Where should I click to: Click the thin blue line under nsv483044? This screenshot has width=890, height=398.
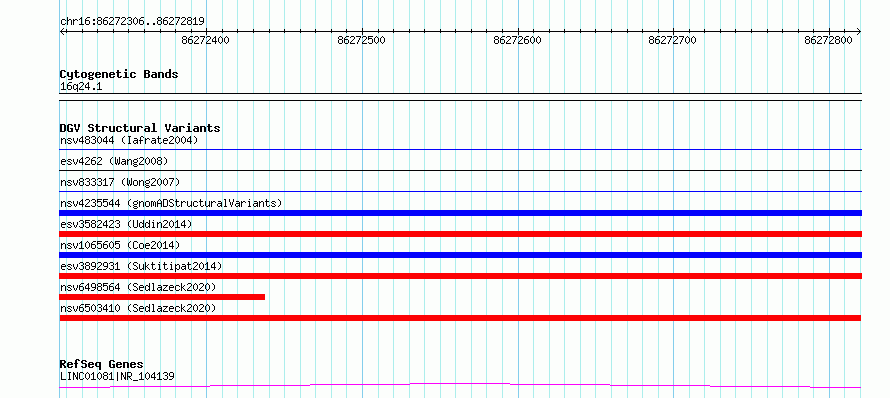coord(460,149)
